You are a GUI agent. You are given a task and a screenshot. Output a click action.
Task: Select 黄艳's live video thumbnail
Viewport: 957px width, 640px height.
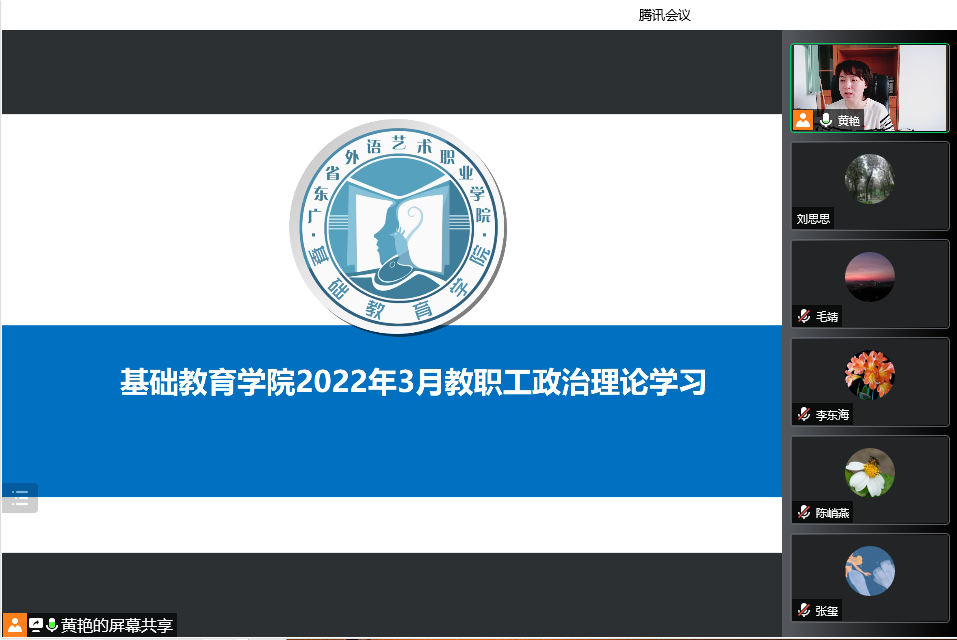870,88
